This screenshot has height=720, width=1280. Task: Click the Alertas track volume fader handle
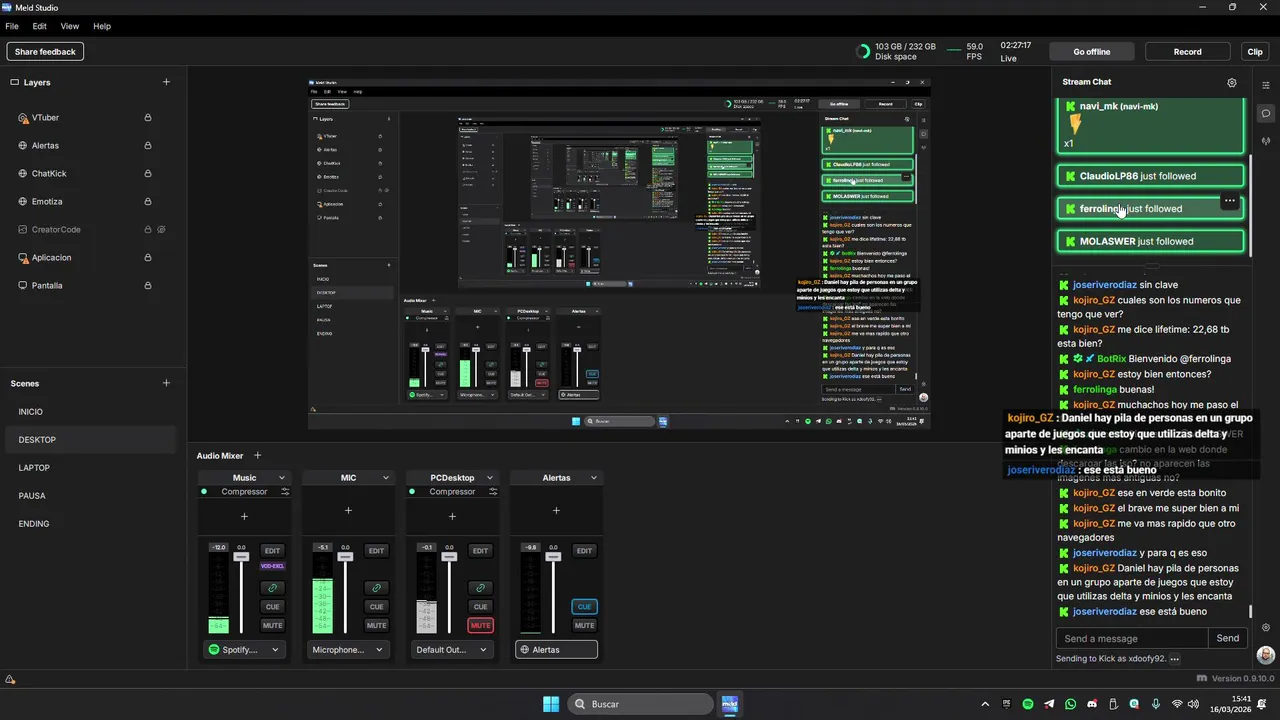pyautogui.click(x=553, y=557)
